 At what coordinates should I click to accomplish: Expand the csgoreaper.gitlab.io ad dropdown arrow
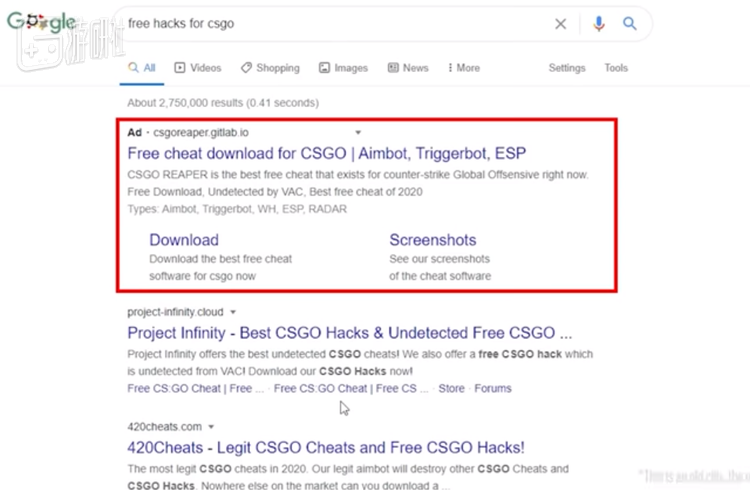pos(359,132)
